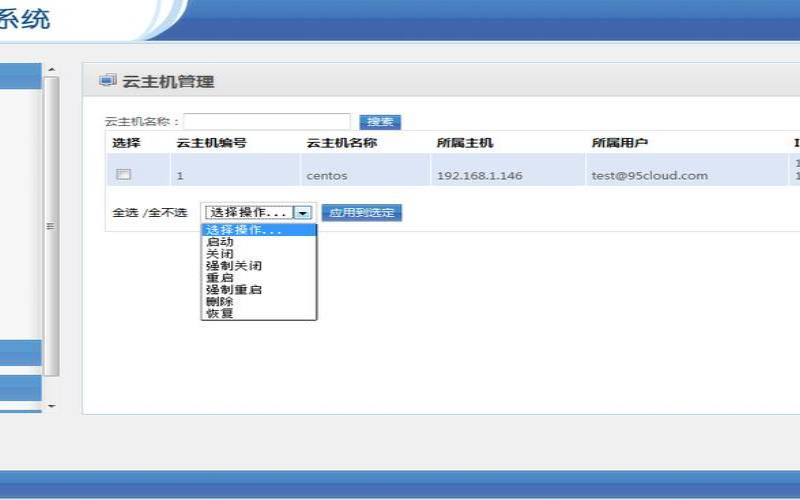Select 重启 in the dropdown list
The width and height of the screenshot is (800, 500).
[219, 278]
